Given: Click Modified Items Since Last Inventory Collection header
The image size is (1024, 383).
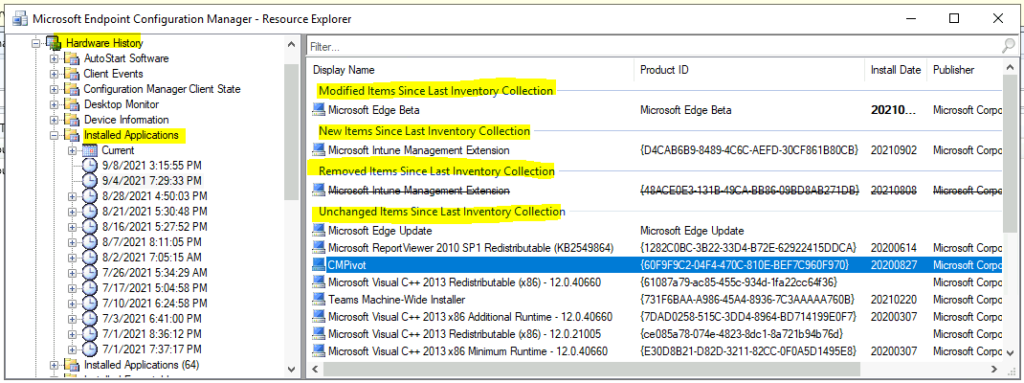Looking at the screenshot, I should pyautogui.click(x=436, y=90).
